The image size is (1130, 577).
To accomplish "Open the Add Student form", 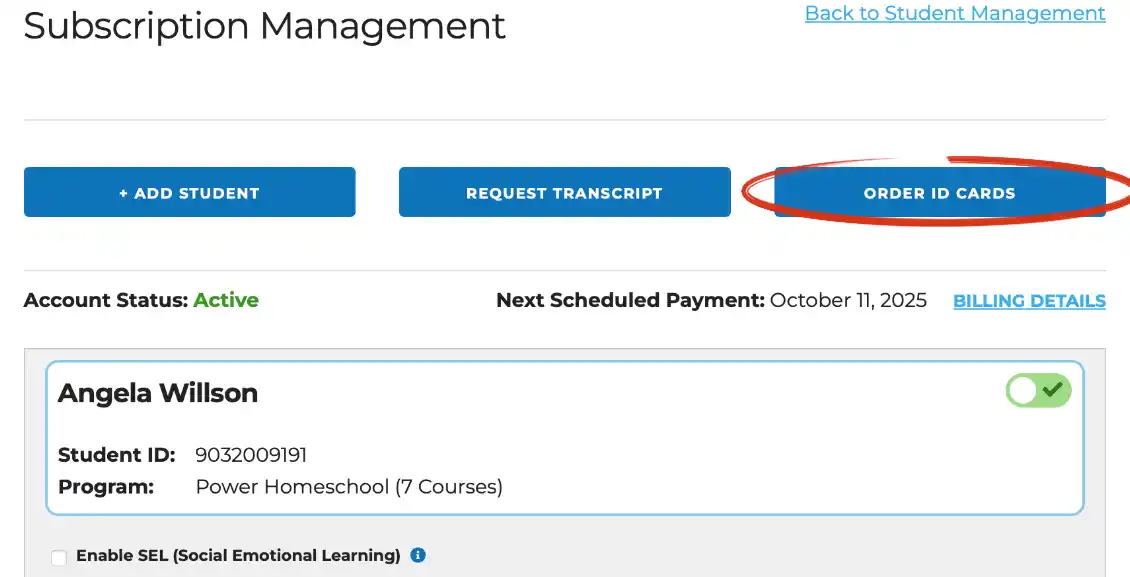I will tap(190, 192).
